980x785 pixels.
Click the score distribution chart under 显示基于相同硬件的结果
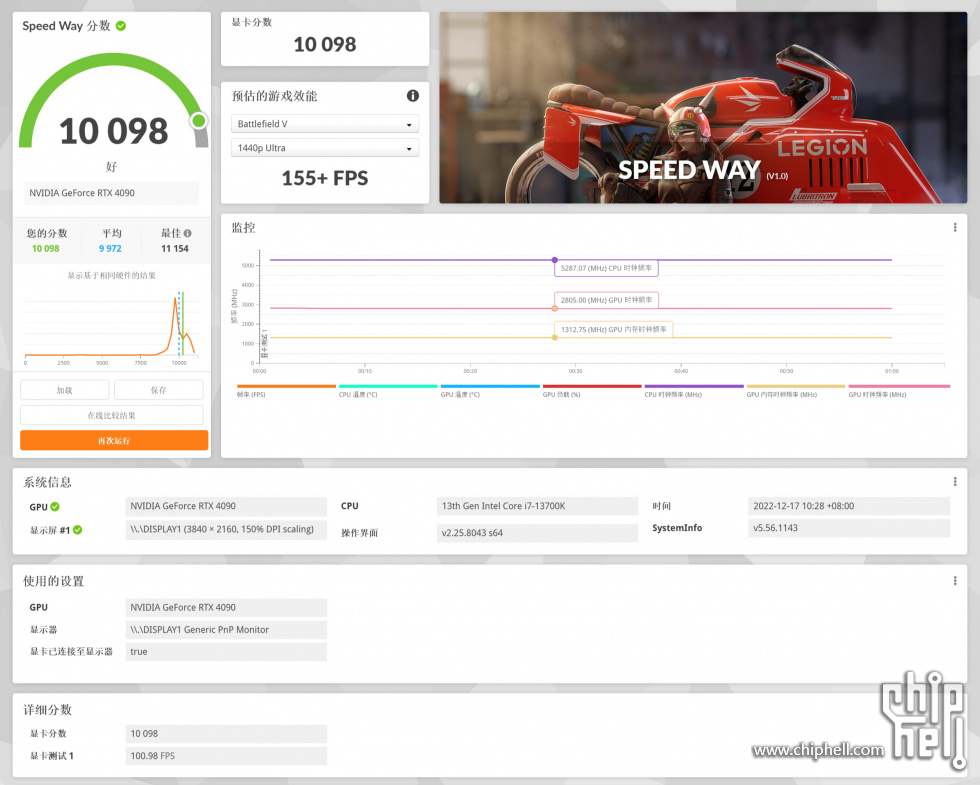click(112, 326)
